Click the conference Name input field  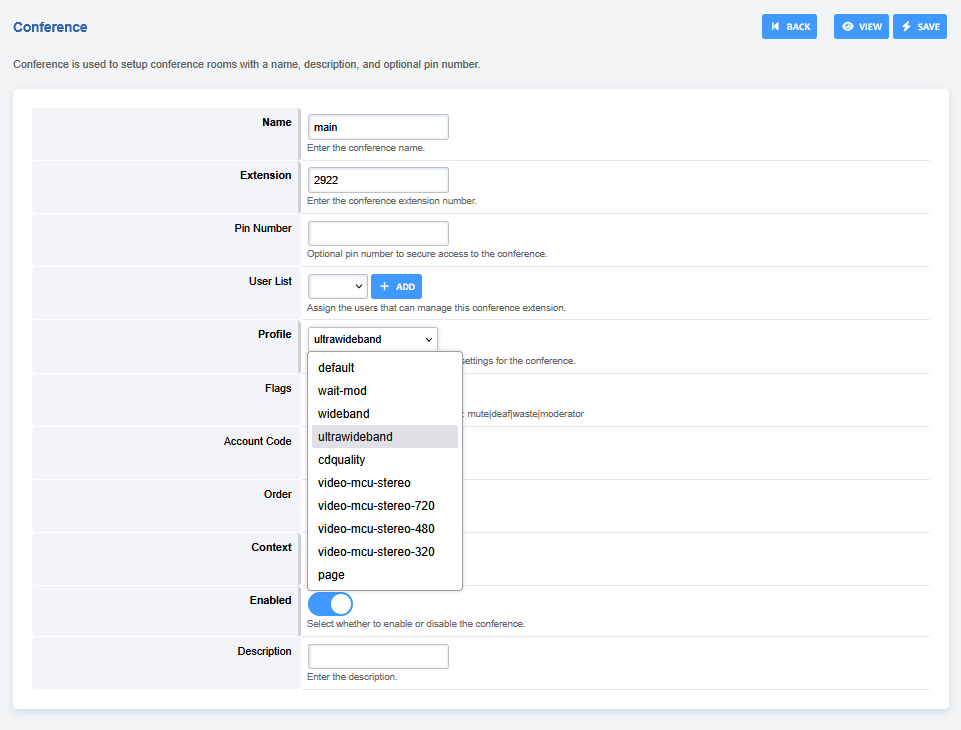(378, 127)
